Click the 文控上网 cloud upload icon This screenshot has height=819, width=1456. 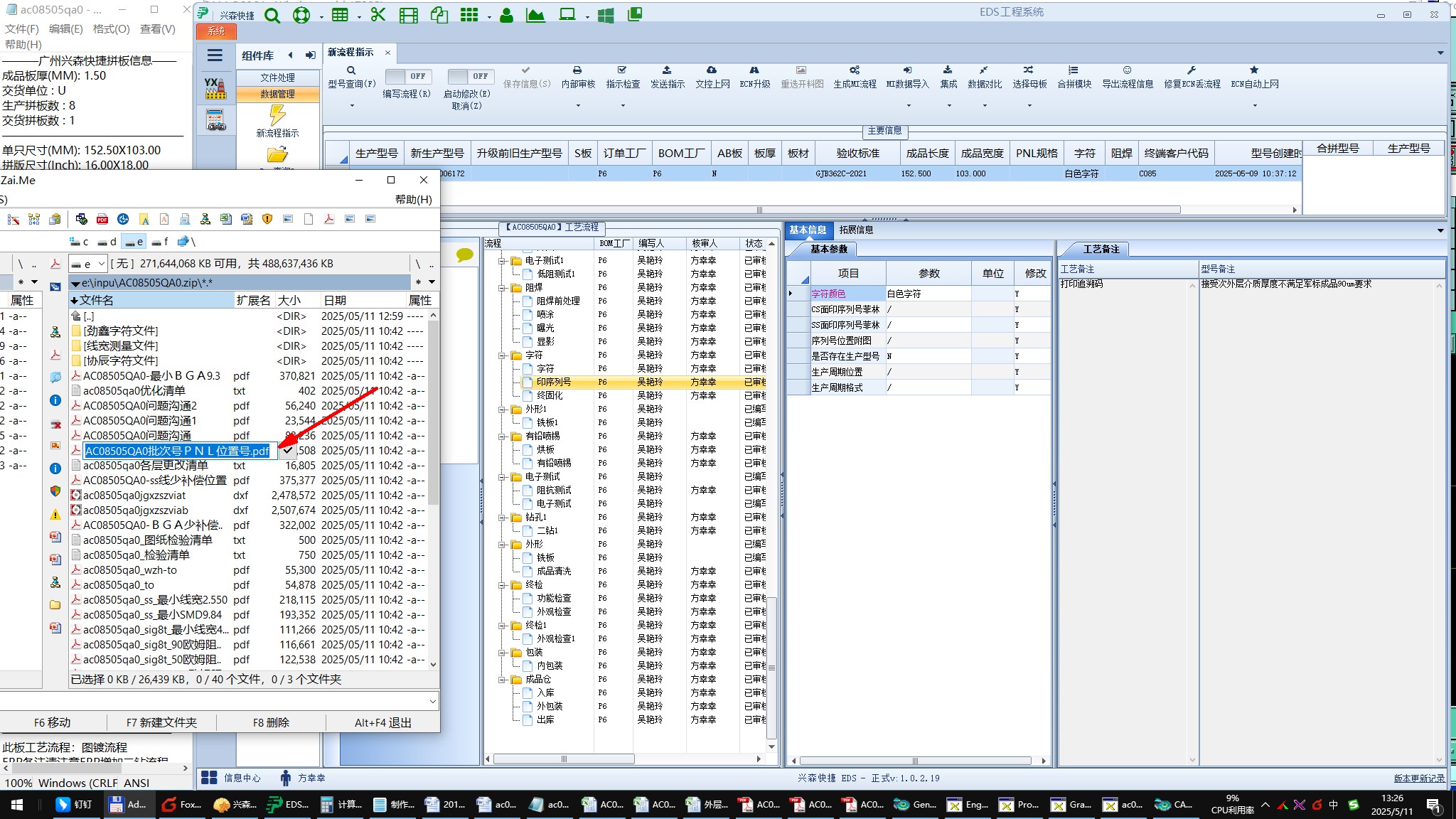712,70
